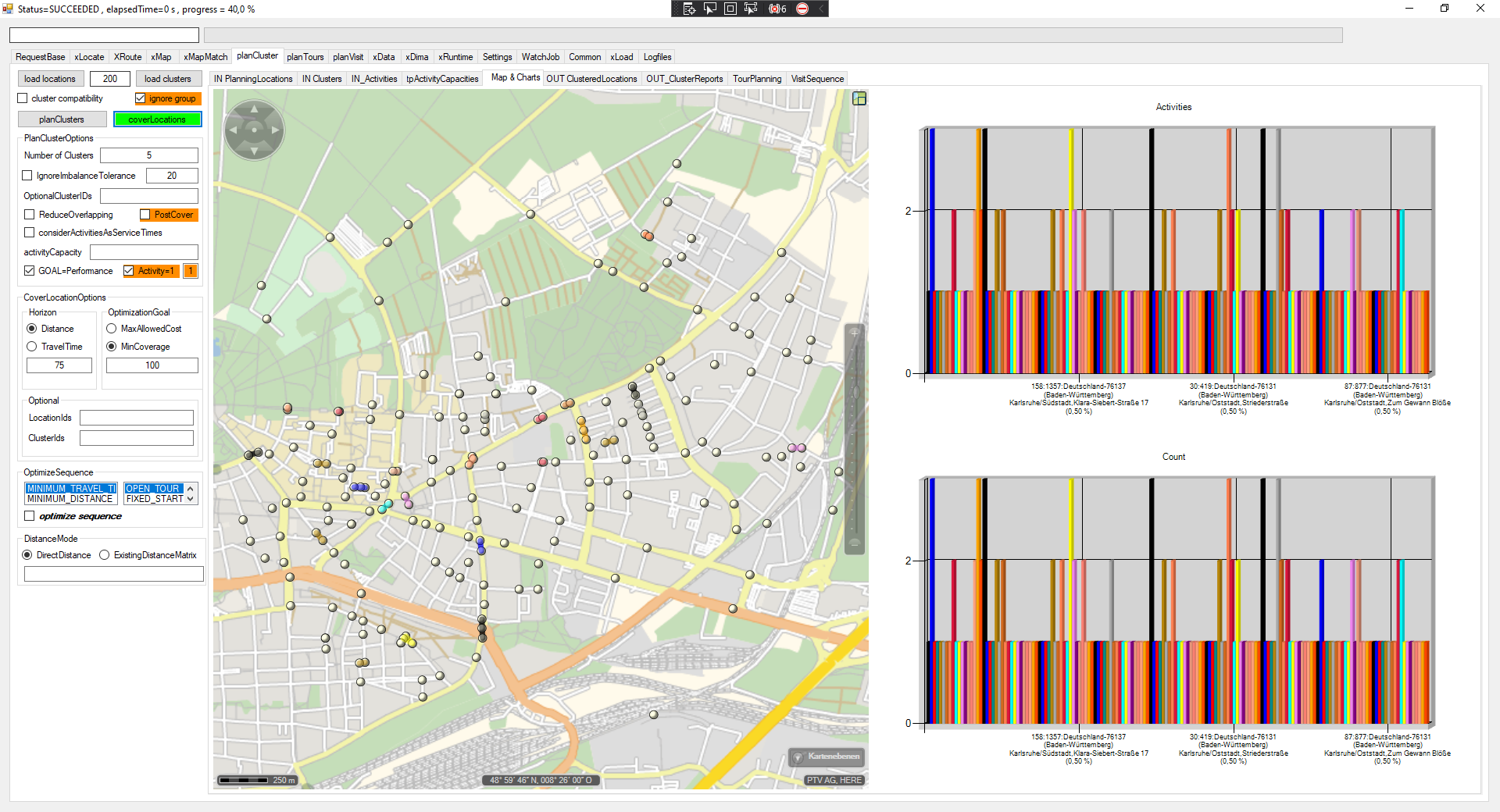
Task: Click the red error count indicator
Action: 777,9
